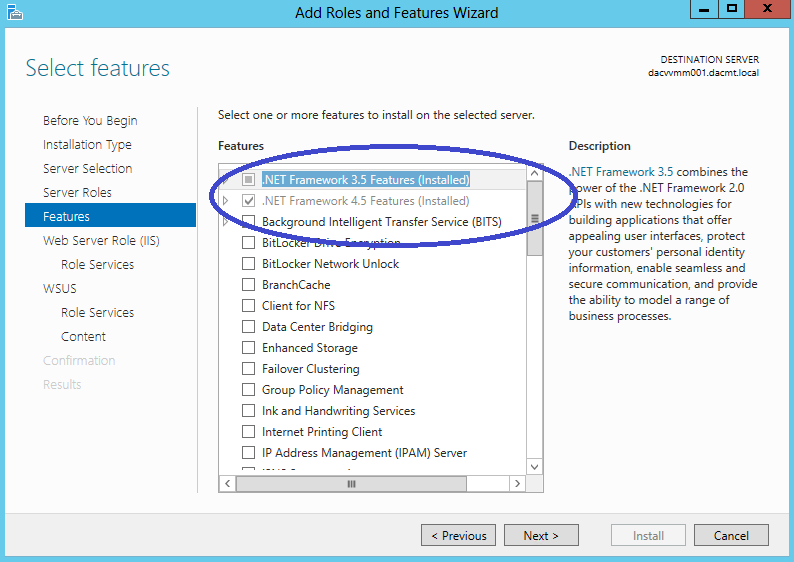Check the Group Policy Management checkbox
This screenshot has height=562, width=794.
coord(248,390)
